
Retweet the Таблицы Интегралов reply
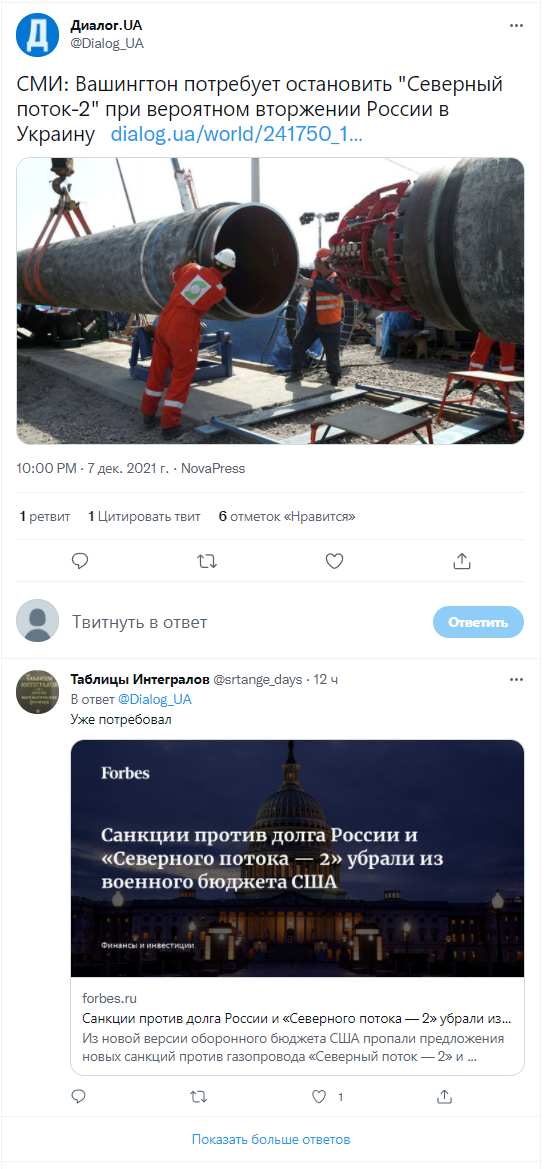tap(198, 1096)
